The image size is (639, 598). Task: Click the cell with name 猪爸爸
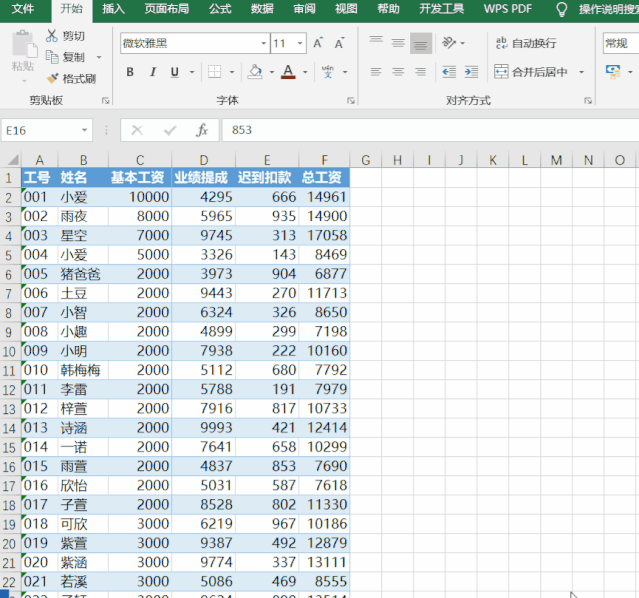tap(83, 274)
